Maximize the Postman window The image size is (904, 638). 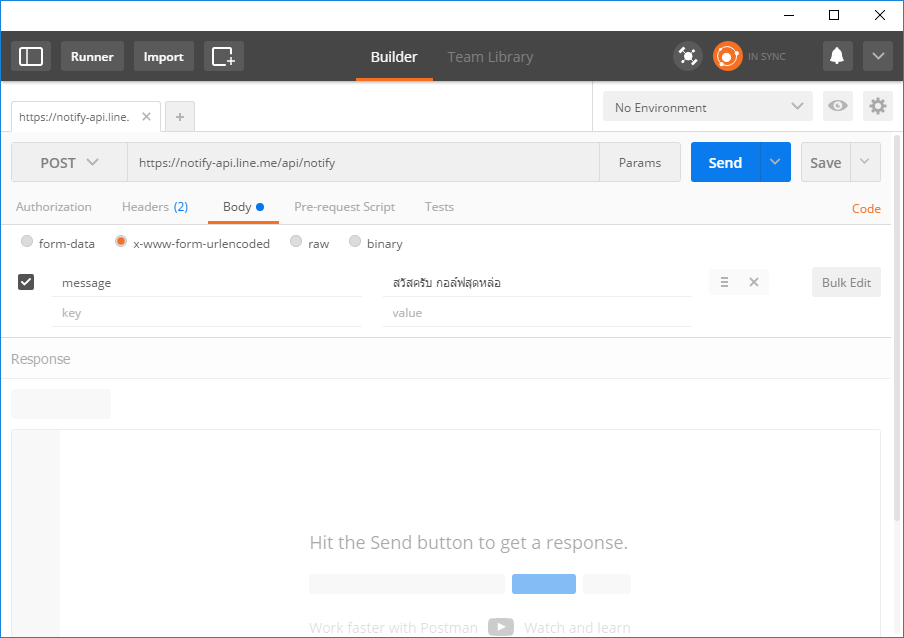point(834,15)
